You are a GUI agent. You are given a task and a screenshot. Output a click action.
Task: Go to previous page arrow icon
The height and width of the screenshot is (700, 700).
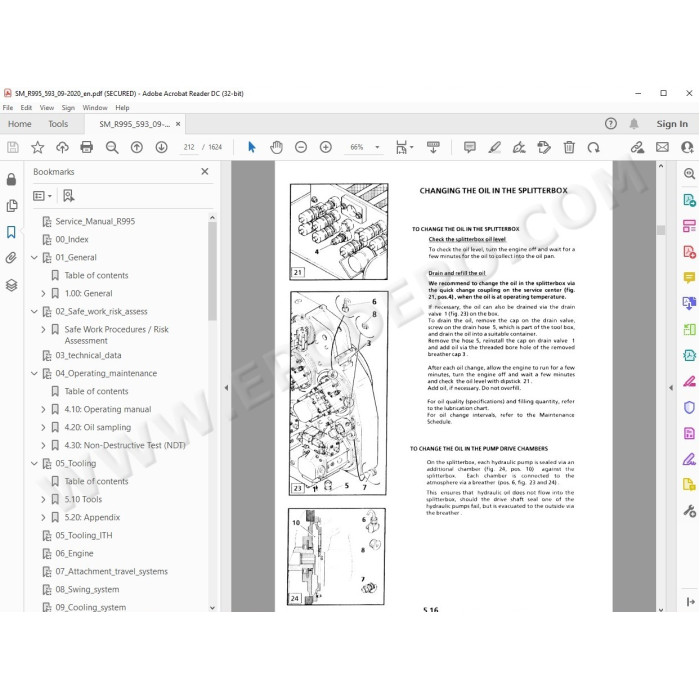pos(137,147)
